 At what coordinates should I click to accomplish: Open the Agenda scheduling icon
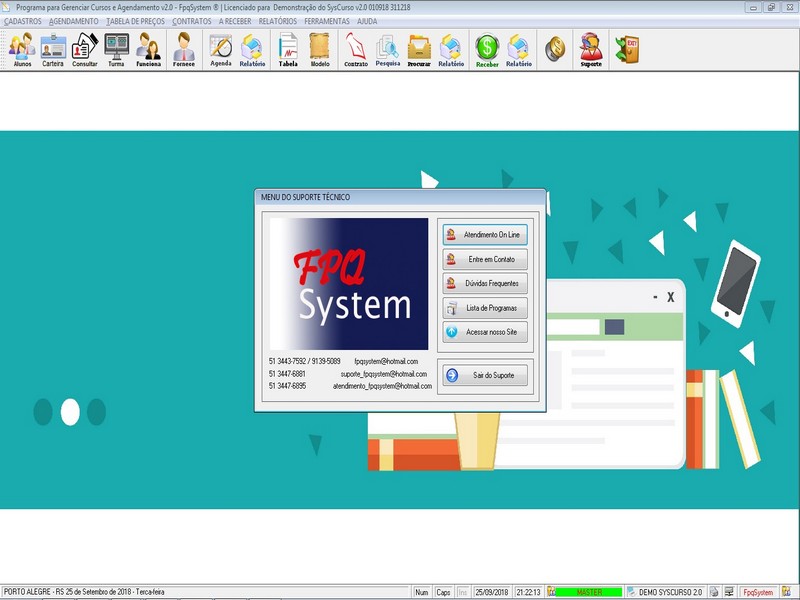pyautogui.click(x=221, y=50)
